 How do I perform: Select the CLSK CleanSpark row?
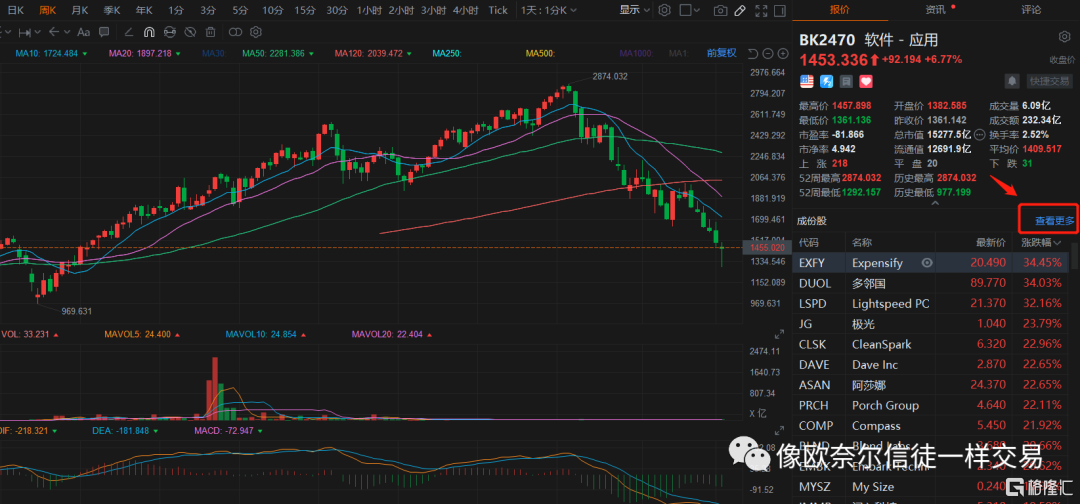(932, 344)
